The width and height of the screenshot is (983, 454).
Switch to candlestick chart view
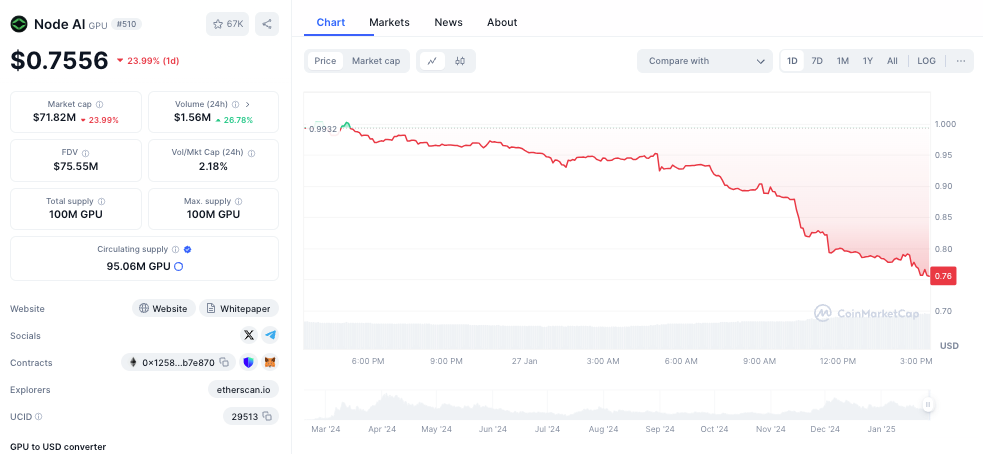click(x=460, y=61)
